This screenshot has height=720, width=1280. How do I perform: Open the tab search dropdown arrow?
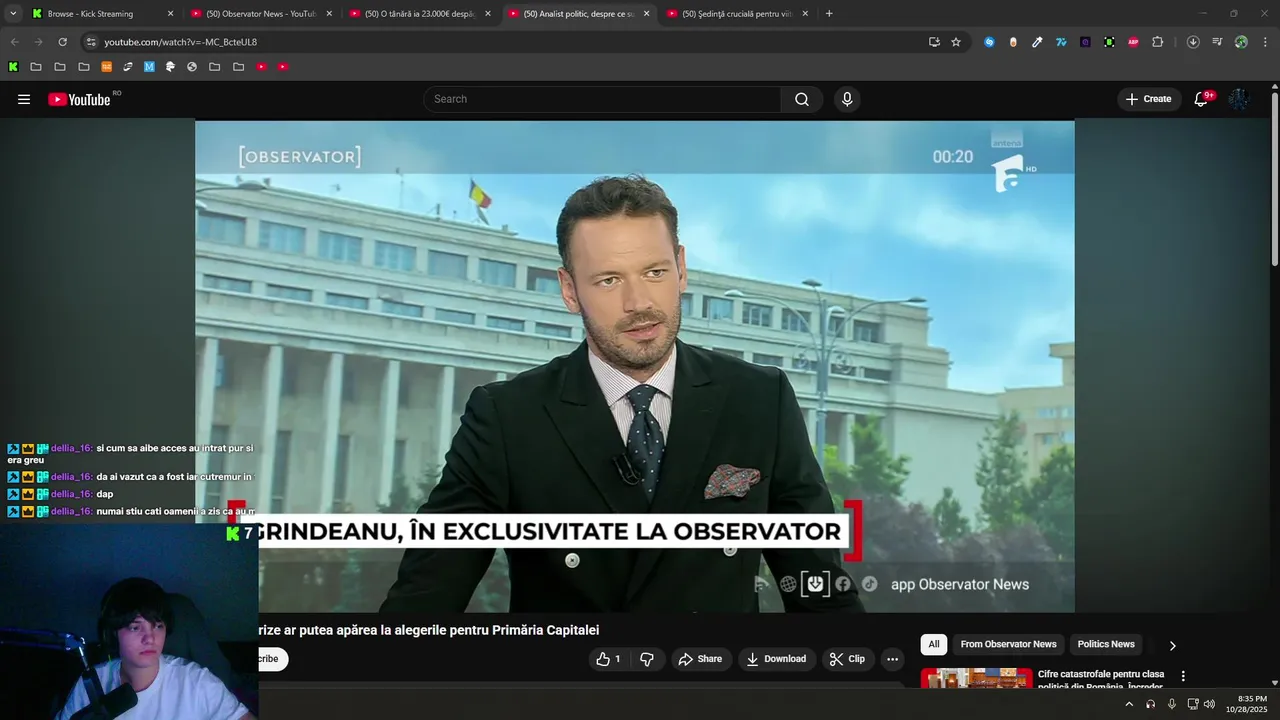pyautogui.click(x=13, y=14)
